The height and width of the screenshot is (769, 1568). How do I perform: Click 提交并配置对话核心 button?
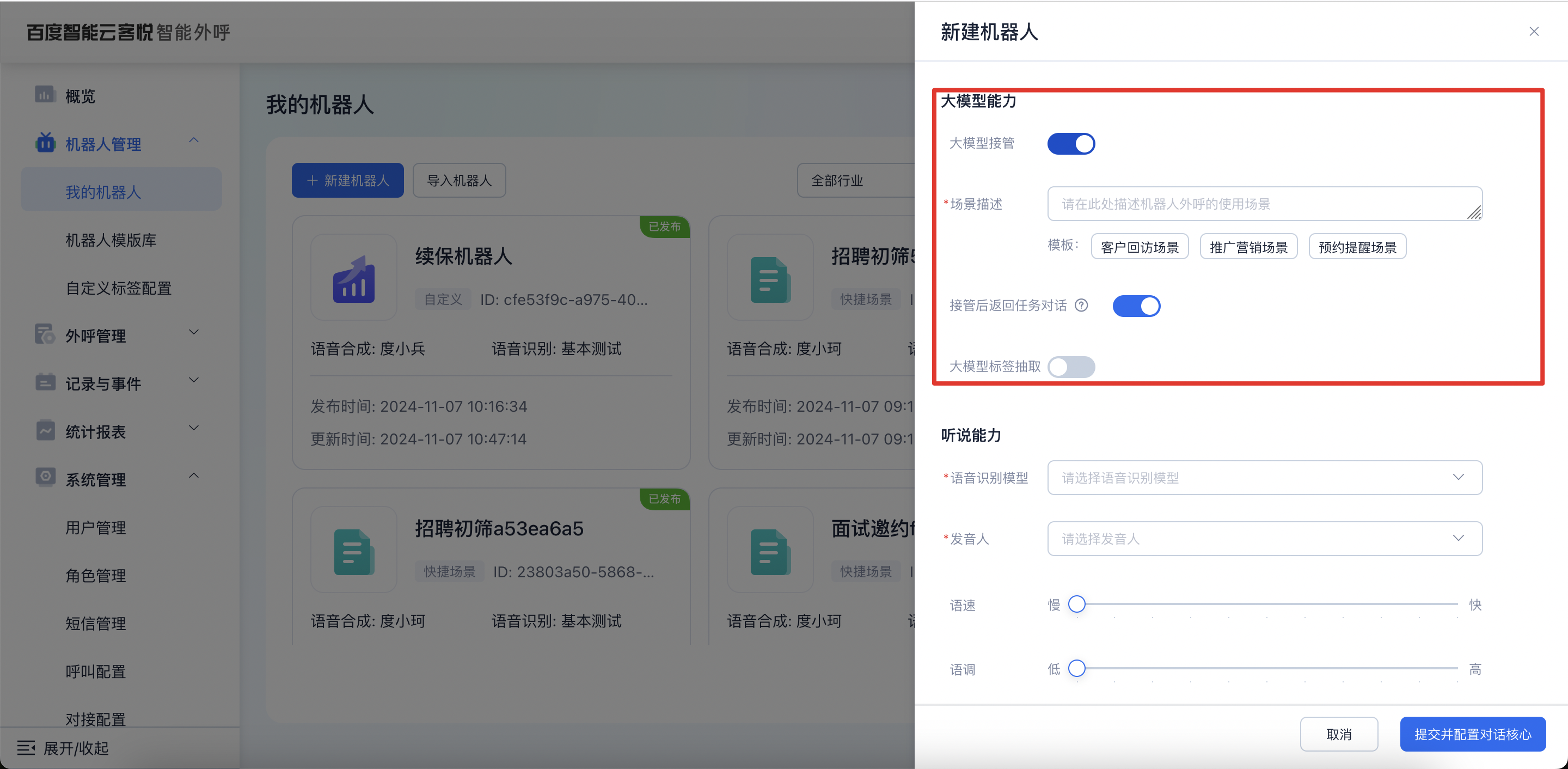pos(1472,734)
